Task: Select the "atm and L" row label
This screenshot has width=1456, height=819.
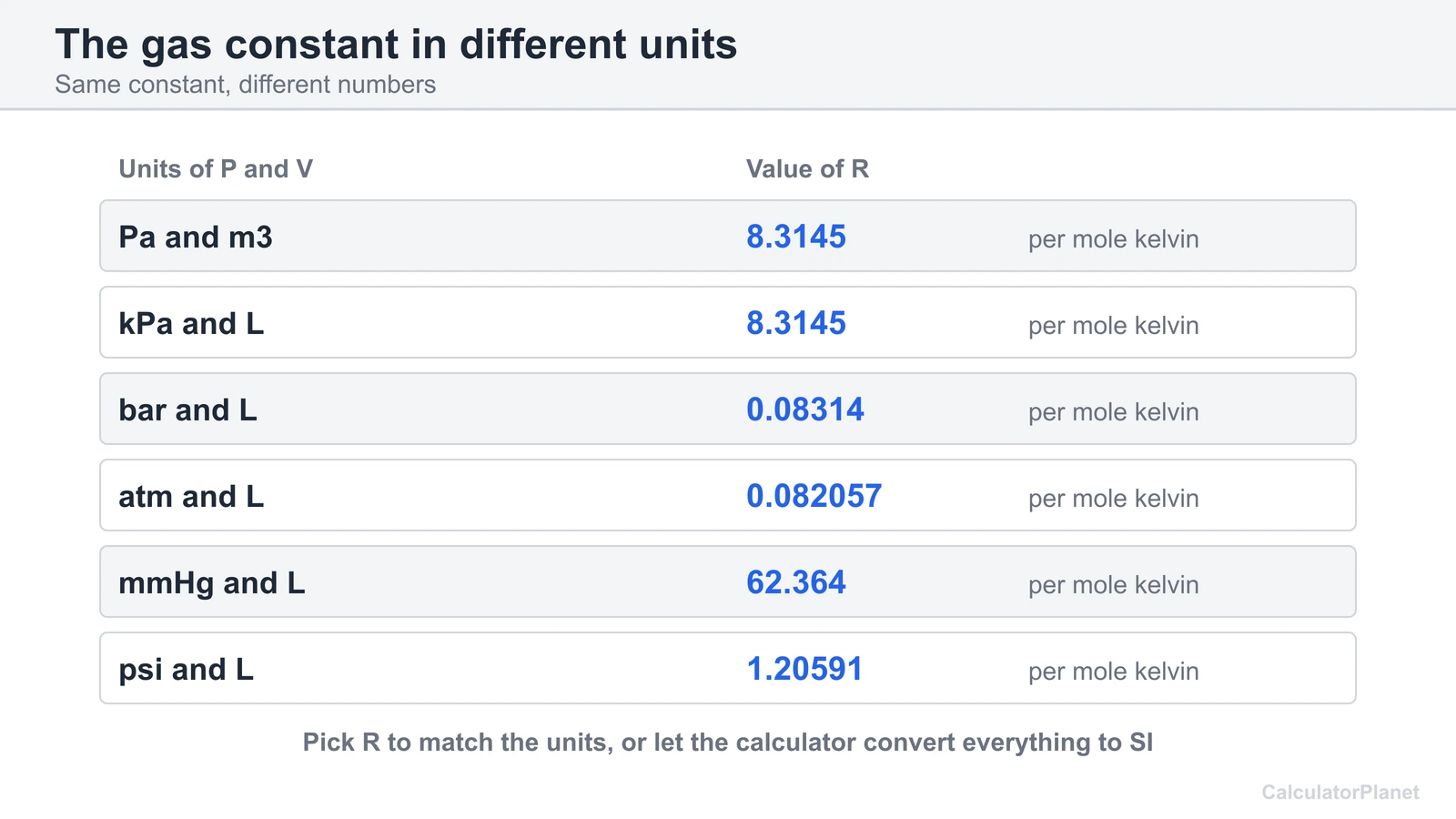Action: click(191, 496)
